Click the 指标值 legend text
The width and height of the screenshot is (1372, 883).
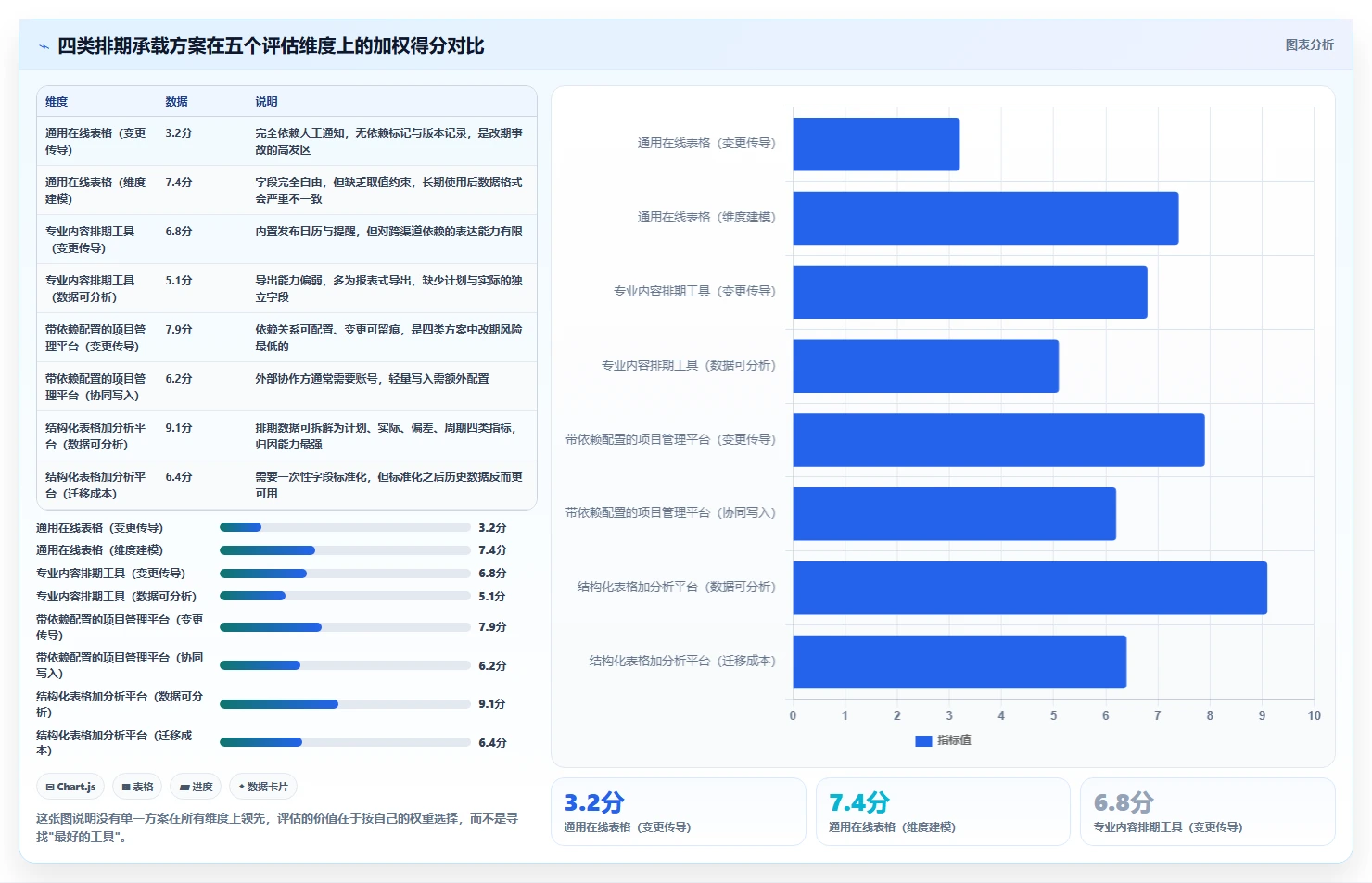[954, 740]
